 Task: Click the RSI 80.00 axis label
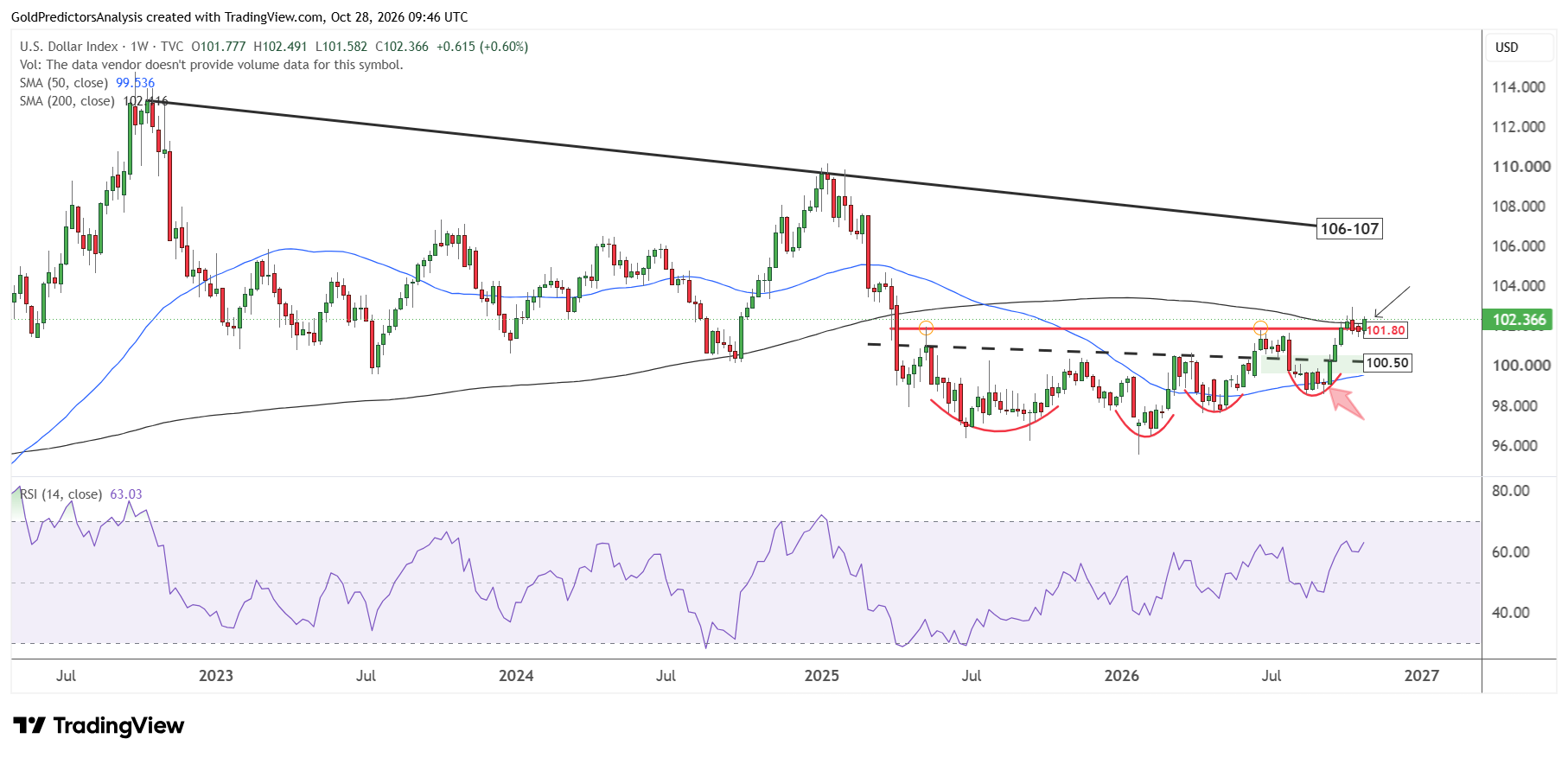(1511, 491)
